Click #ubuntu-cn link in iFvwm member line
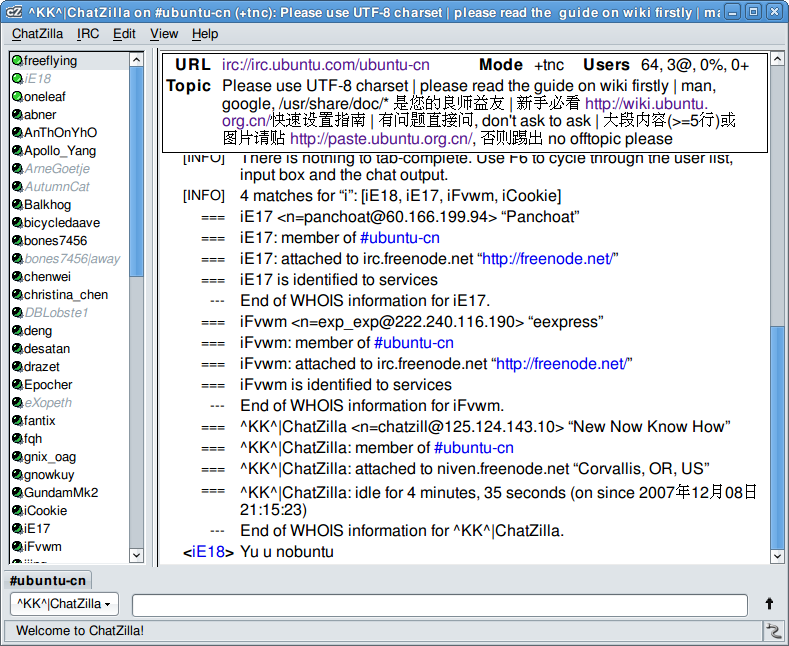This screenshot has height=646, width=789. tap(414, 343)
